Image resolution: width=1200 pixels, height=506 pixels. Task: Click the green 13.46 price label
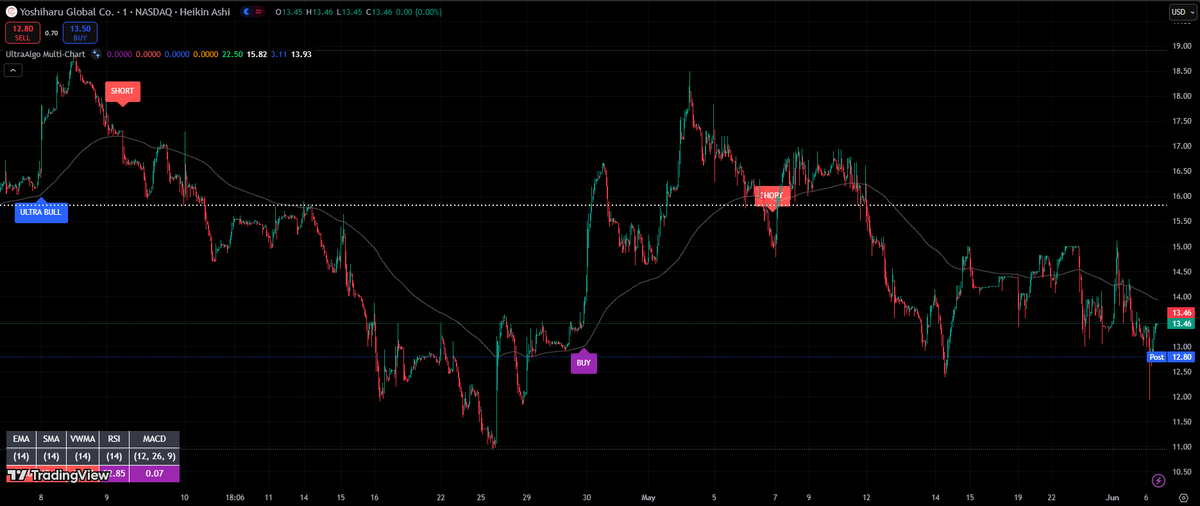(x=1182, y=324)
